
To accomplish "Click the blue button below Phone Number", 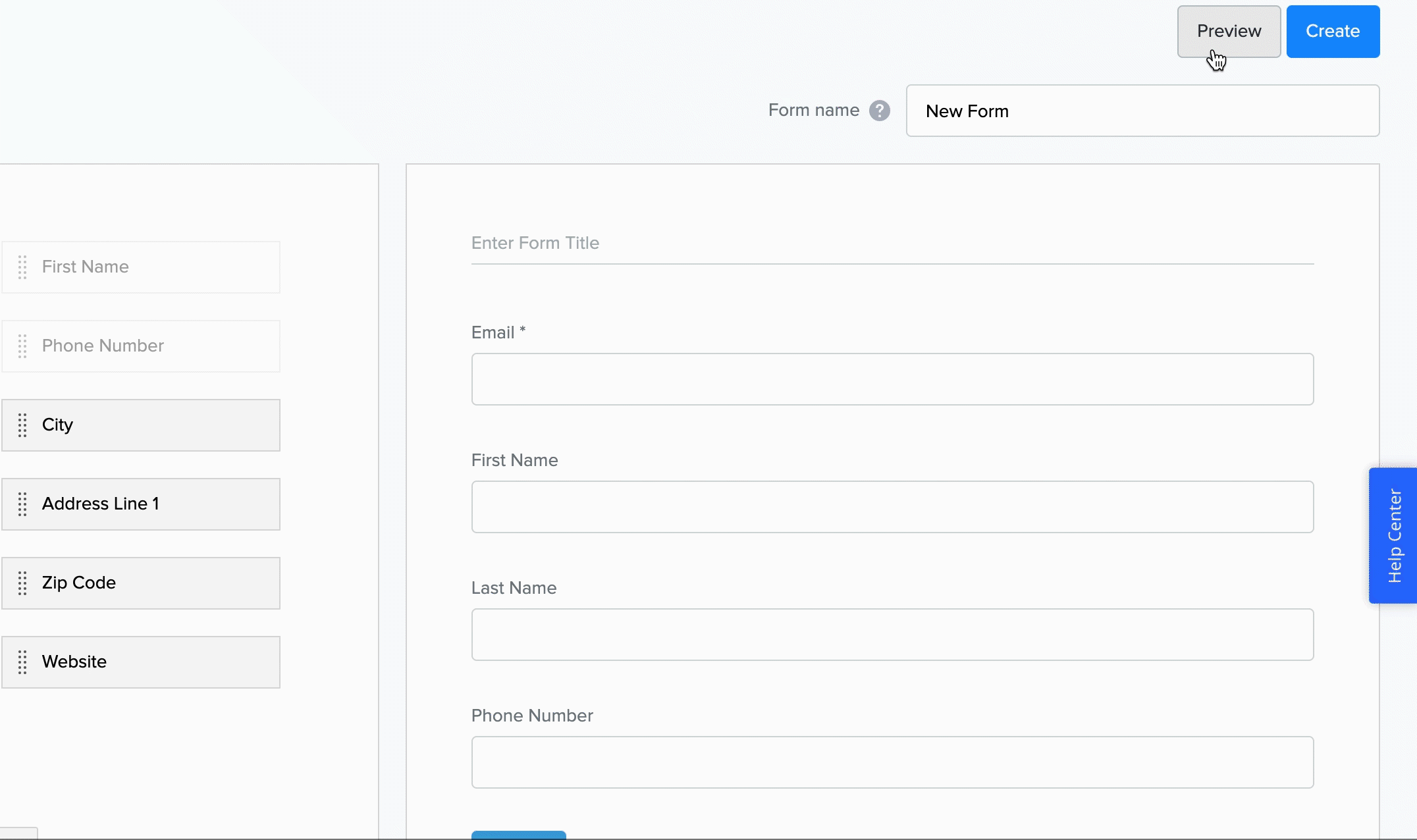I will pyautogui.click(x=518, y=835).
